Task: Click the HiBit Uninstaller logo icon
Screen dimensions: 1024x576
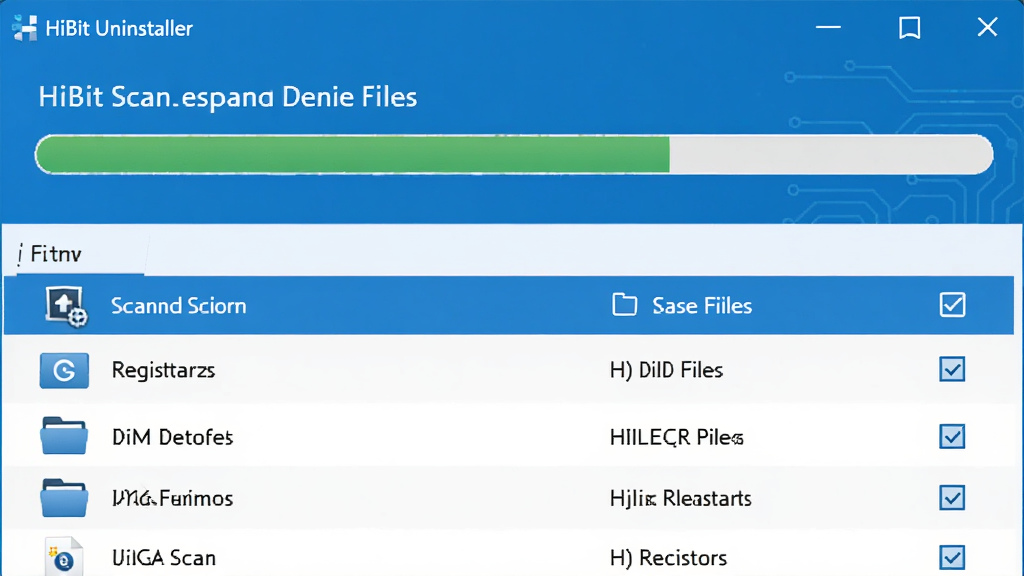Action: tap(24, 28)
